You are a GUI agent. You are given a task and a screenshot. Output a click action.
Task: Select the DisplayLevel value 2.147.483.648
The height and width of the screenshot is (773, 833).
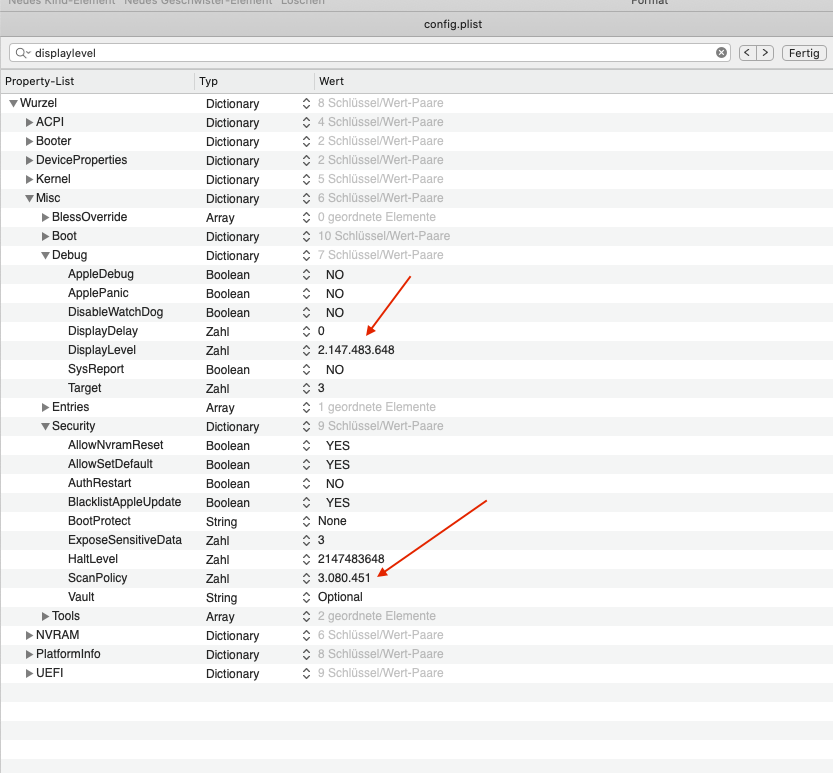coord(356,350)
